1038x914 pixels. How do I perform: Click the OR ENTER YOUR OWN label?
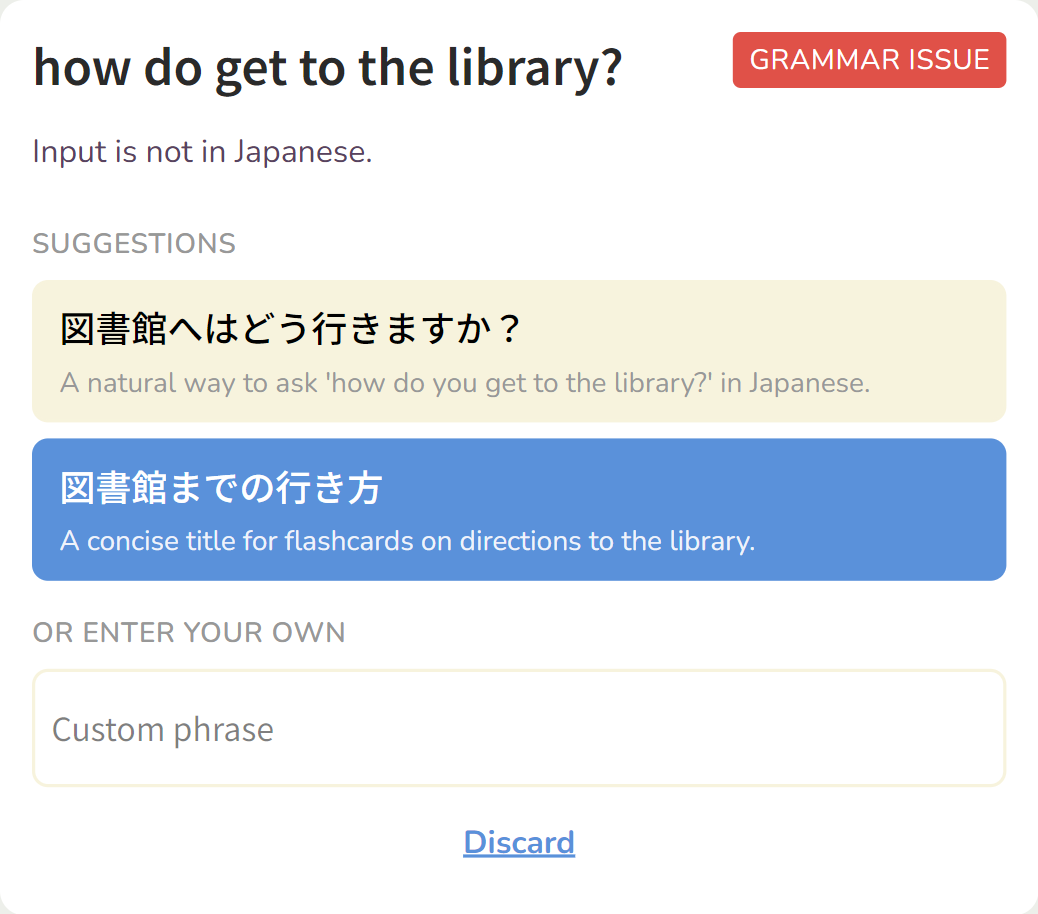[189, 633]
